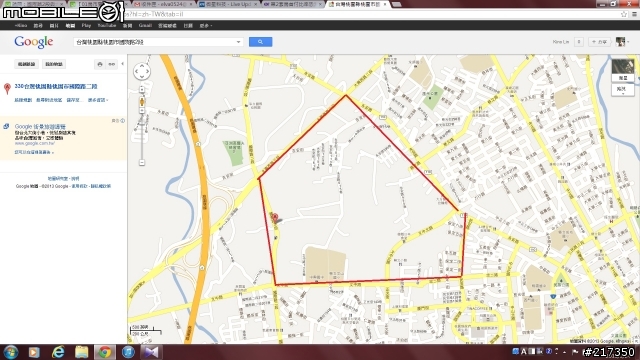Open YouTube from the Google bar
The image size is (640, 360).
(x=107, y=25)
